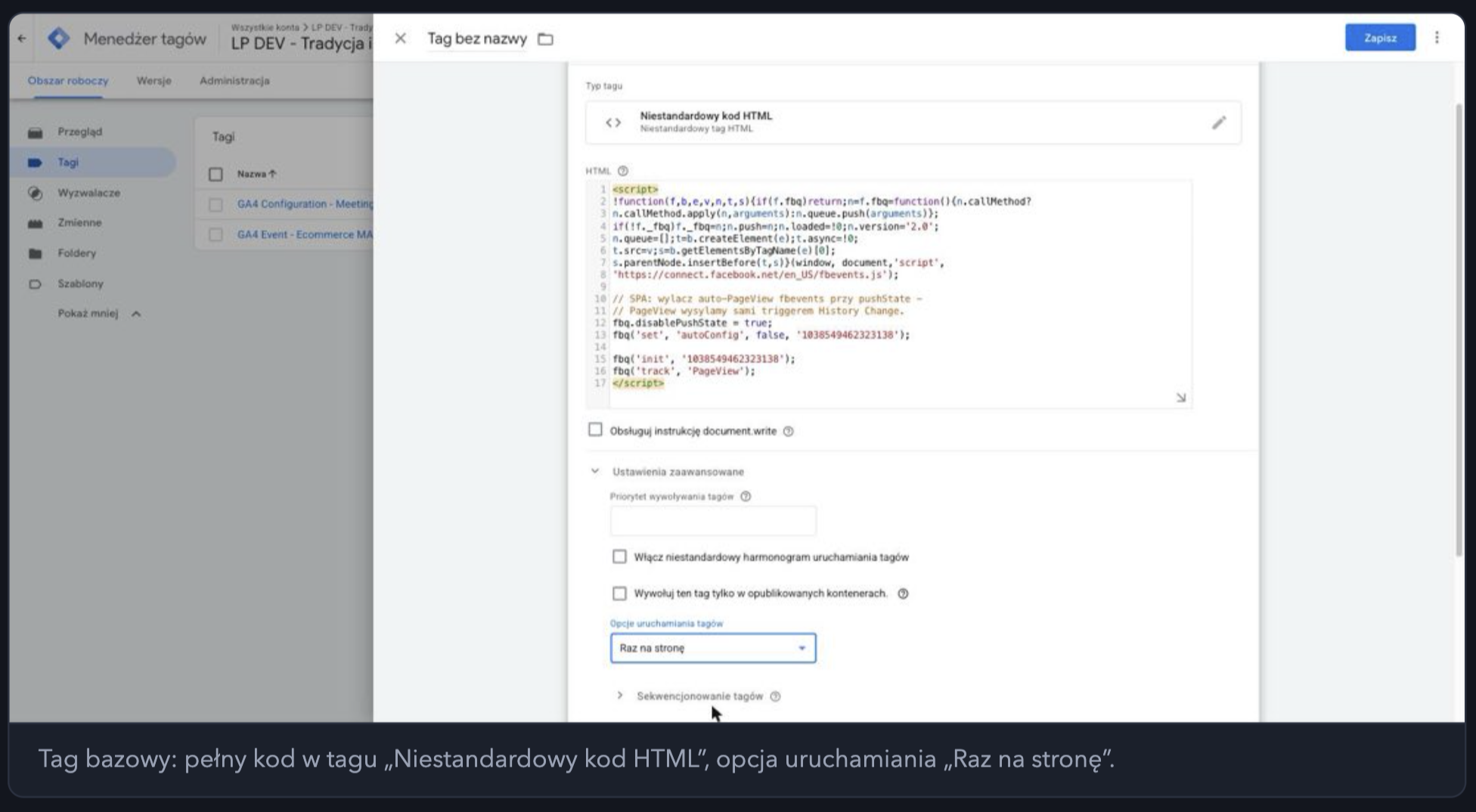
Task: Click the Foldery sidebar folder icon
Action: pyautogui.click(x=35, y=253)
